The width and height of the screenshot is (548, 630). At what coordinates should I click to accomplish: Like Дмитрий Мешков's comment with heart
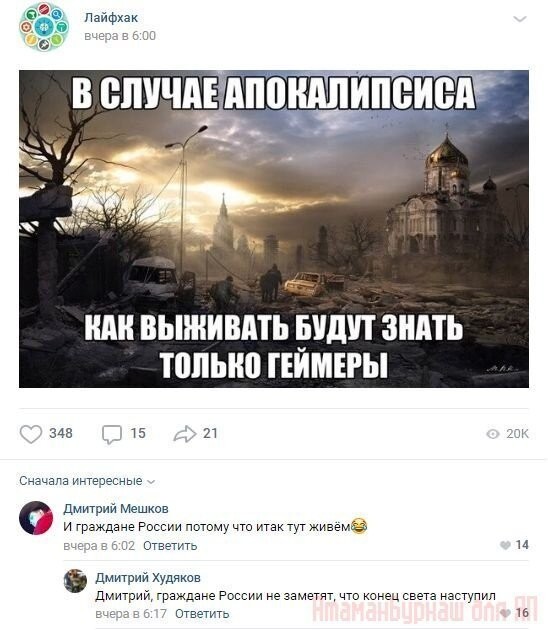coord(505,545)
